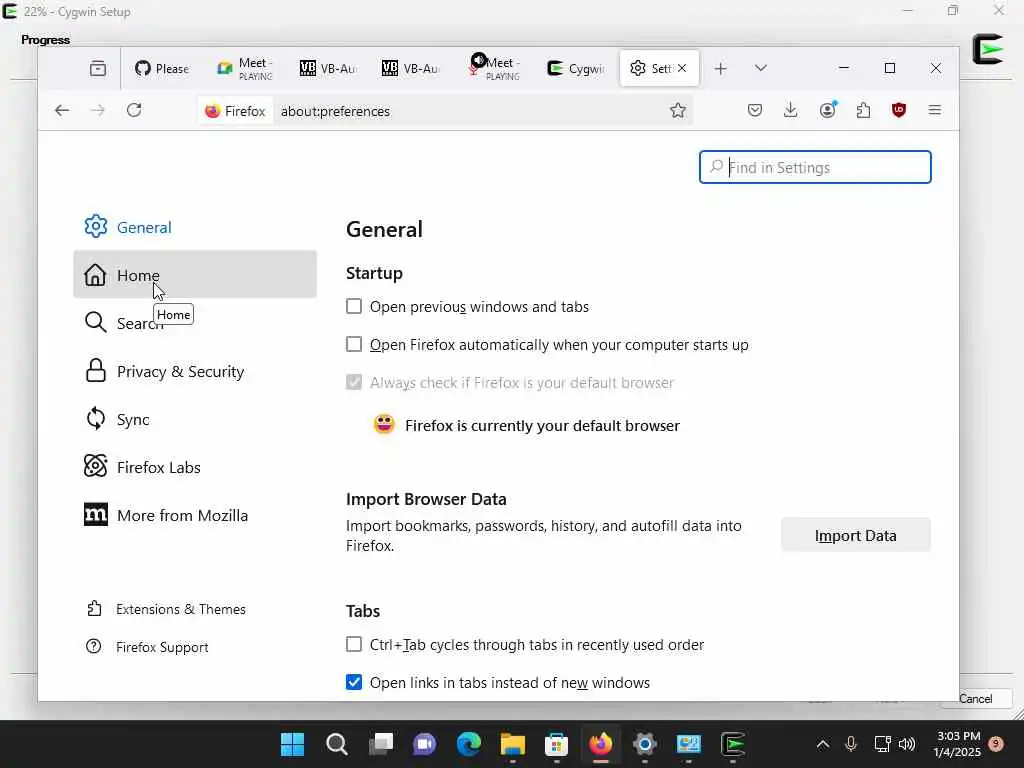Expand the list all tabs chevron
The image size is (1024, 768).
761,68
